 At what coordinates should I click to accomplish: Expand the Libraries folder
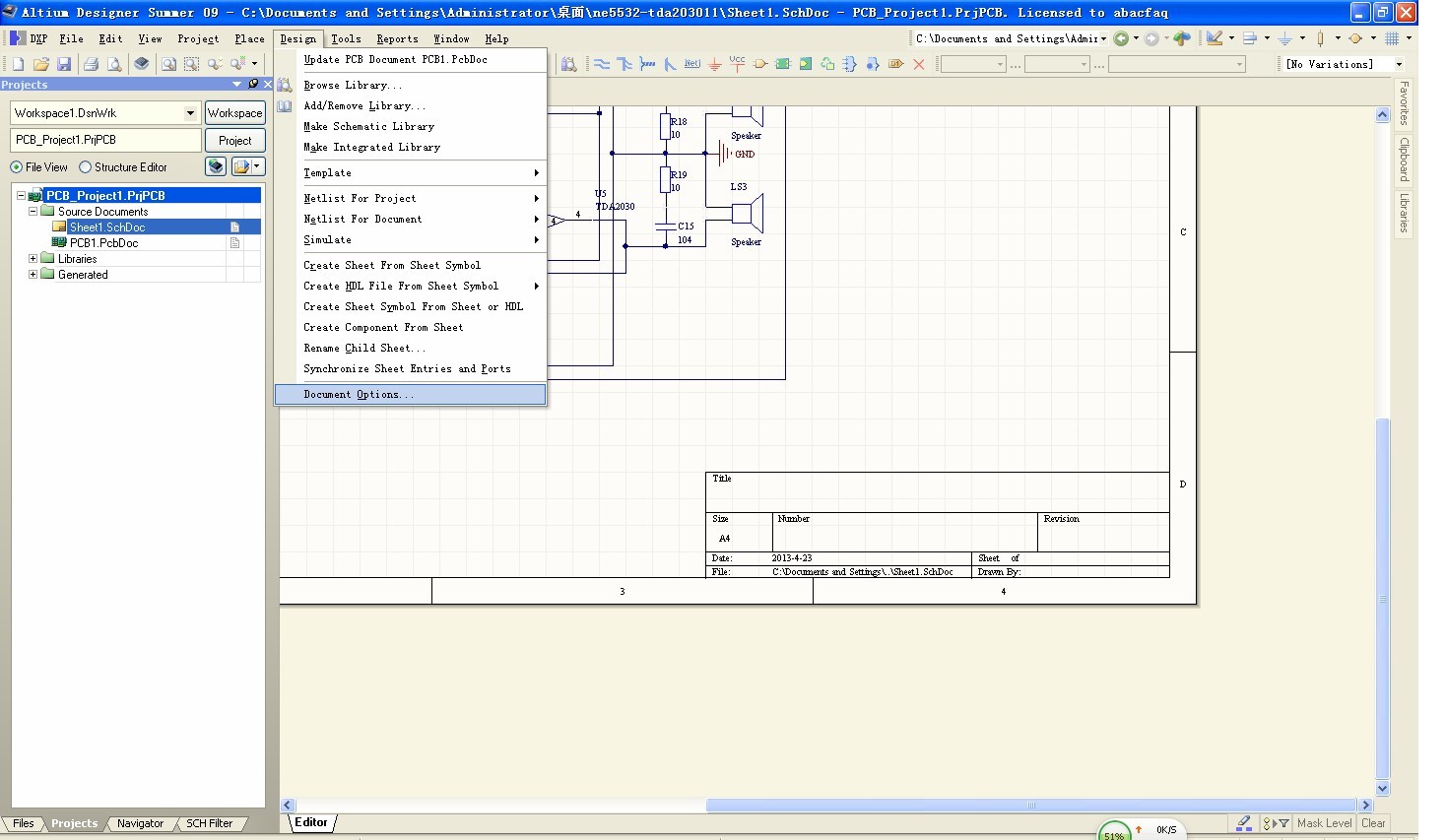click(33, 258)
